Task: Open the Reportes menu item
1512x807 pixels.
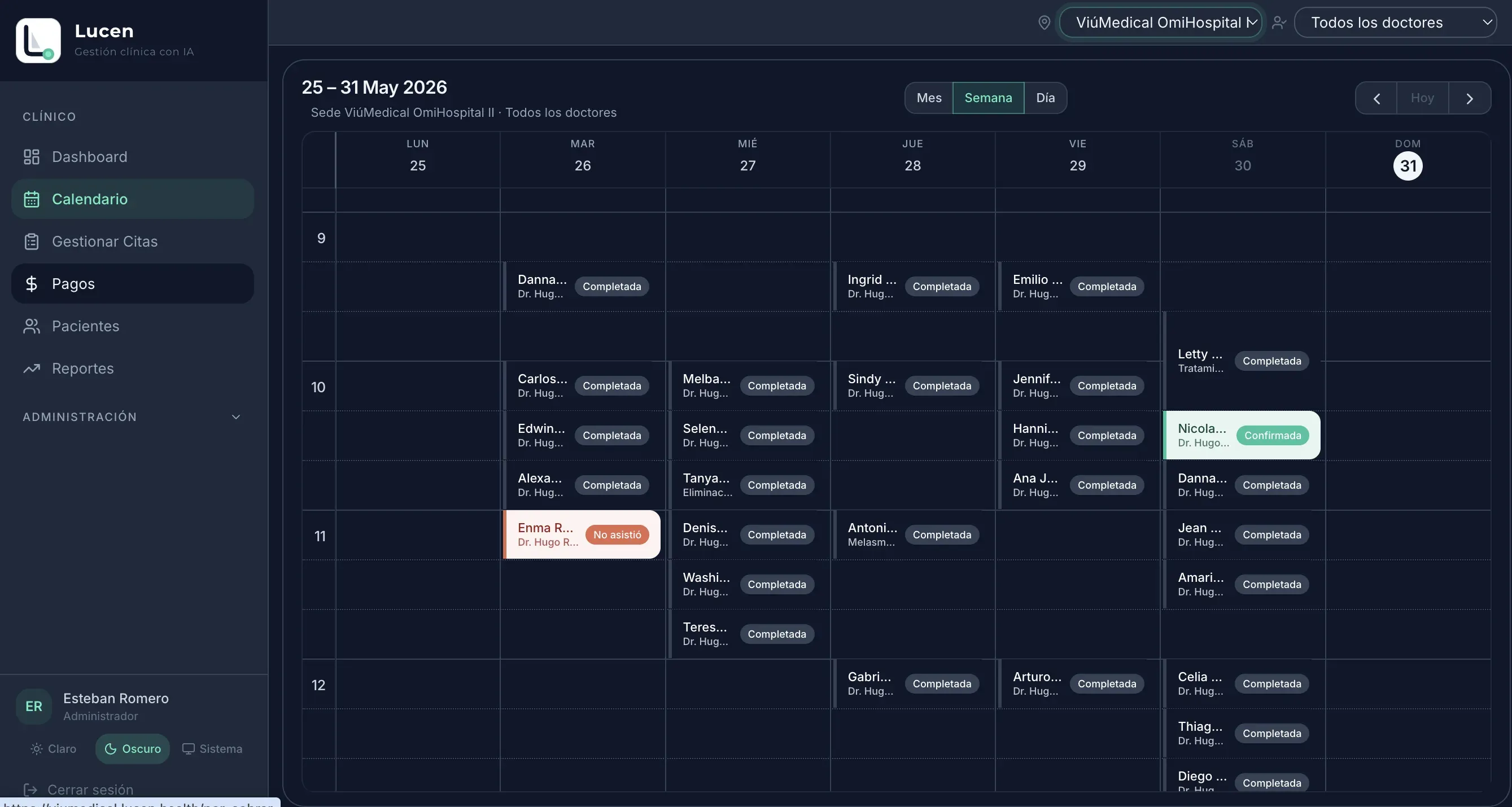Action: coord(133,368)
